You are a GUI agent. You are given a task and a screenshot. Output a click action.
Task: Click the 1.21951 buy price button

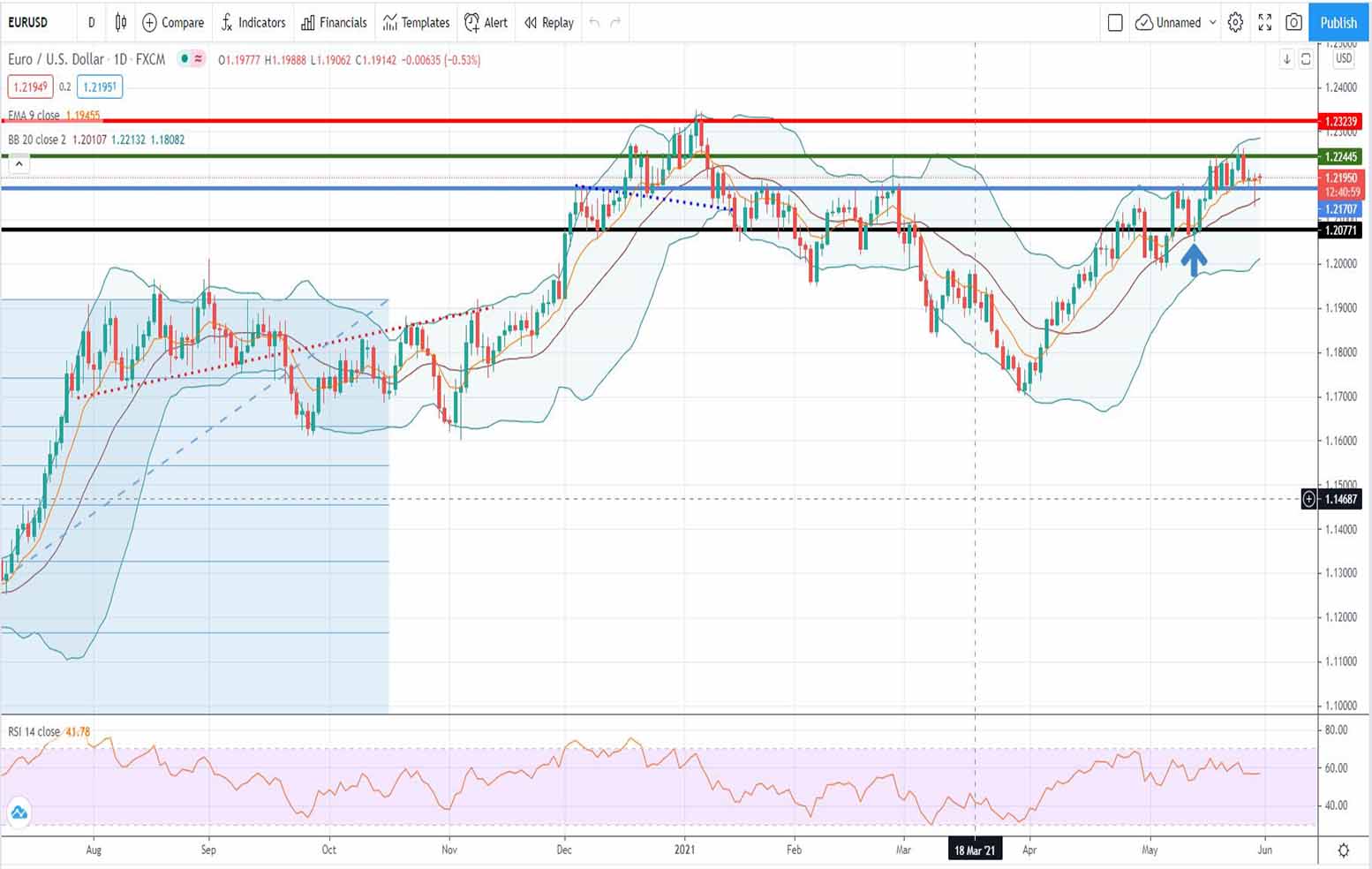[99, 87]
